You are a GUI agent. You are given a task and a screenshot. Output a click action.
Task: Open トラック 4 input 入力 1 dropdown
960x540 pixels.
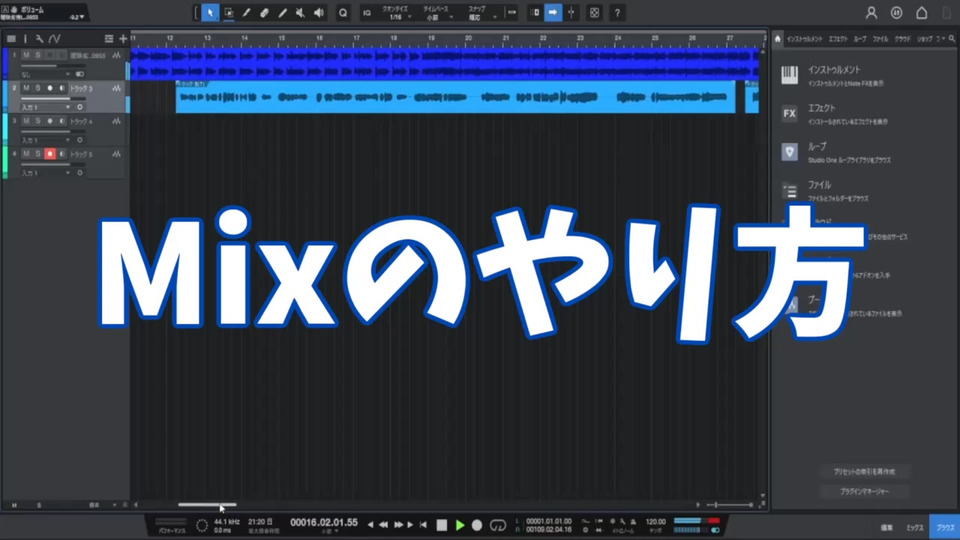click(46, 140)
